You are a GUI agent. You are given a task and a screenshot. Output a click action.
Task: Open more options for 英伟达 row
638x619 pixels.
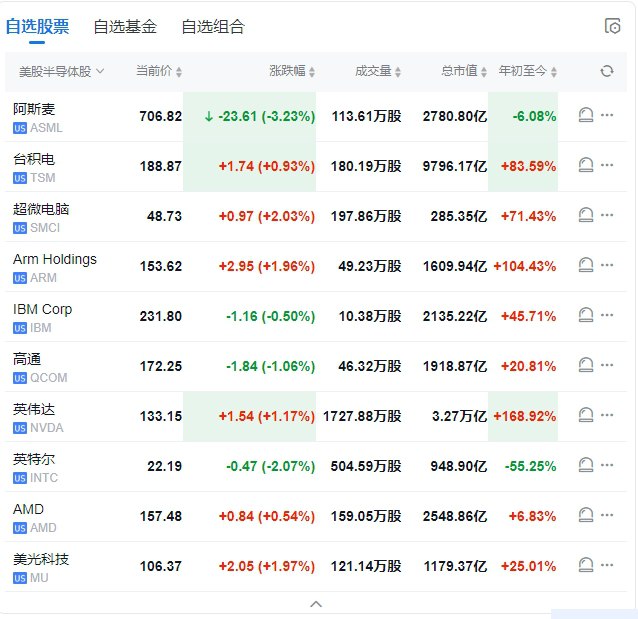[607, 416]
